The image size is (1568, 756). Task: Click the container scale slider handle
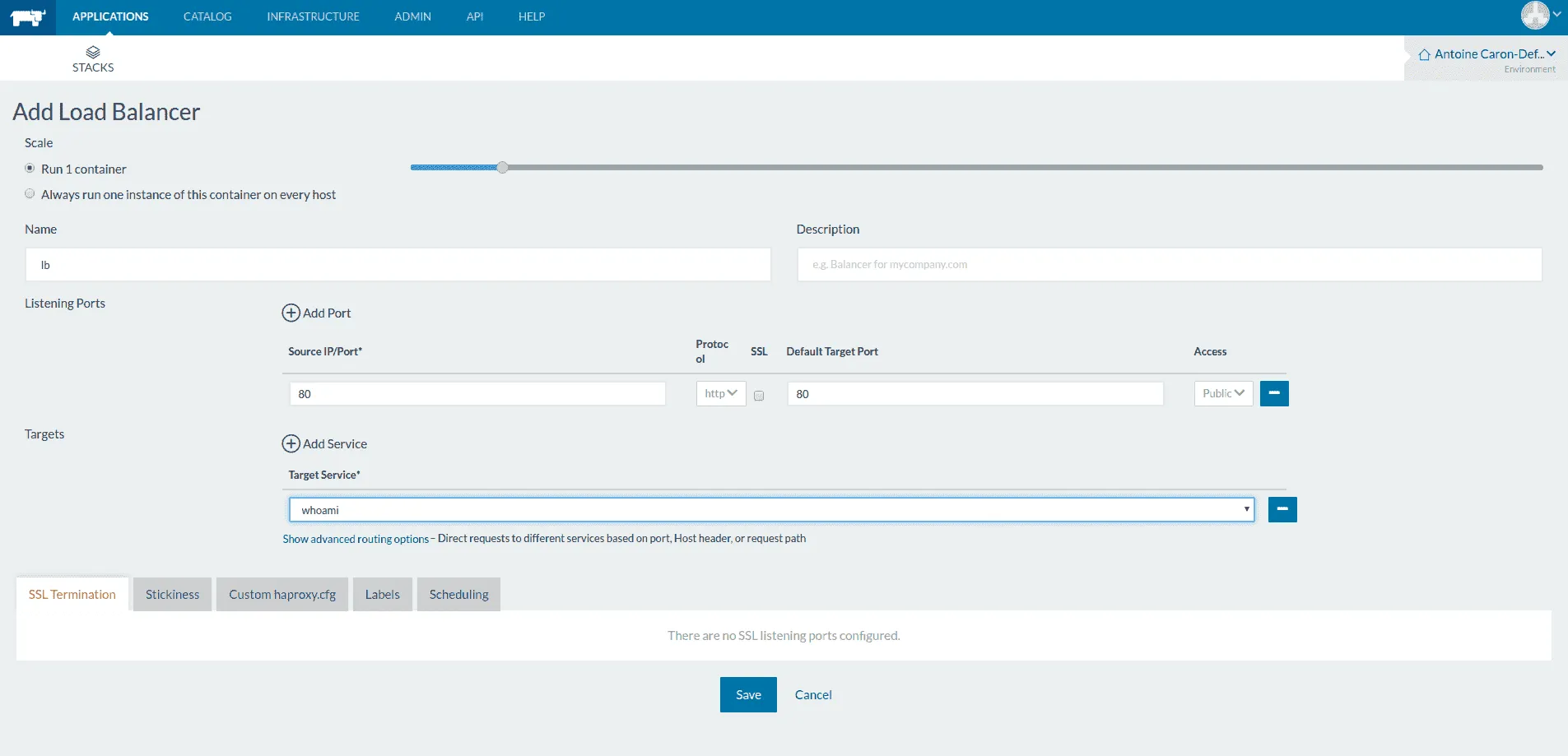point(502,167)
